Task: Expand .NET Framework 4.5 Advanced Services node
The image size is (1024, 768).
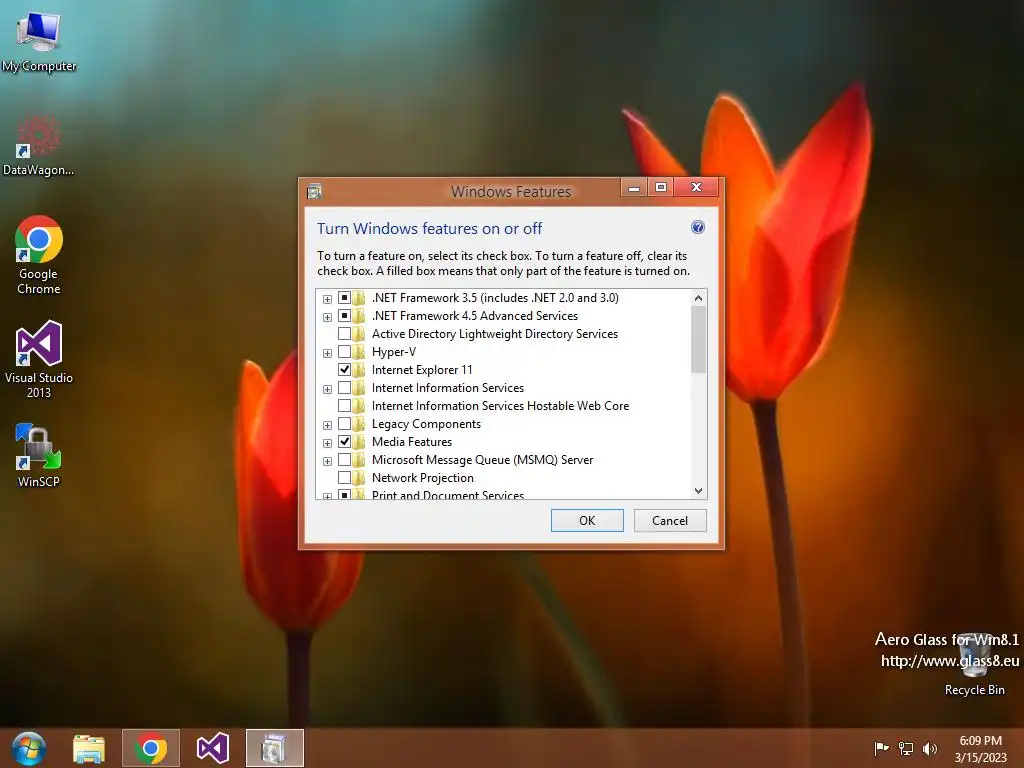Action: [x=327, y=317]
